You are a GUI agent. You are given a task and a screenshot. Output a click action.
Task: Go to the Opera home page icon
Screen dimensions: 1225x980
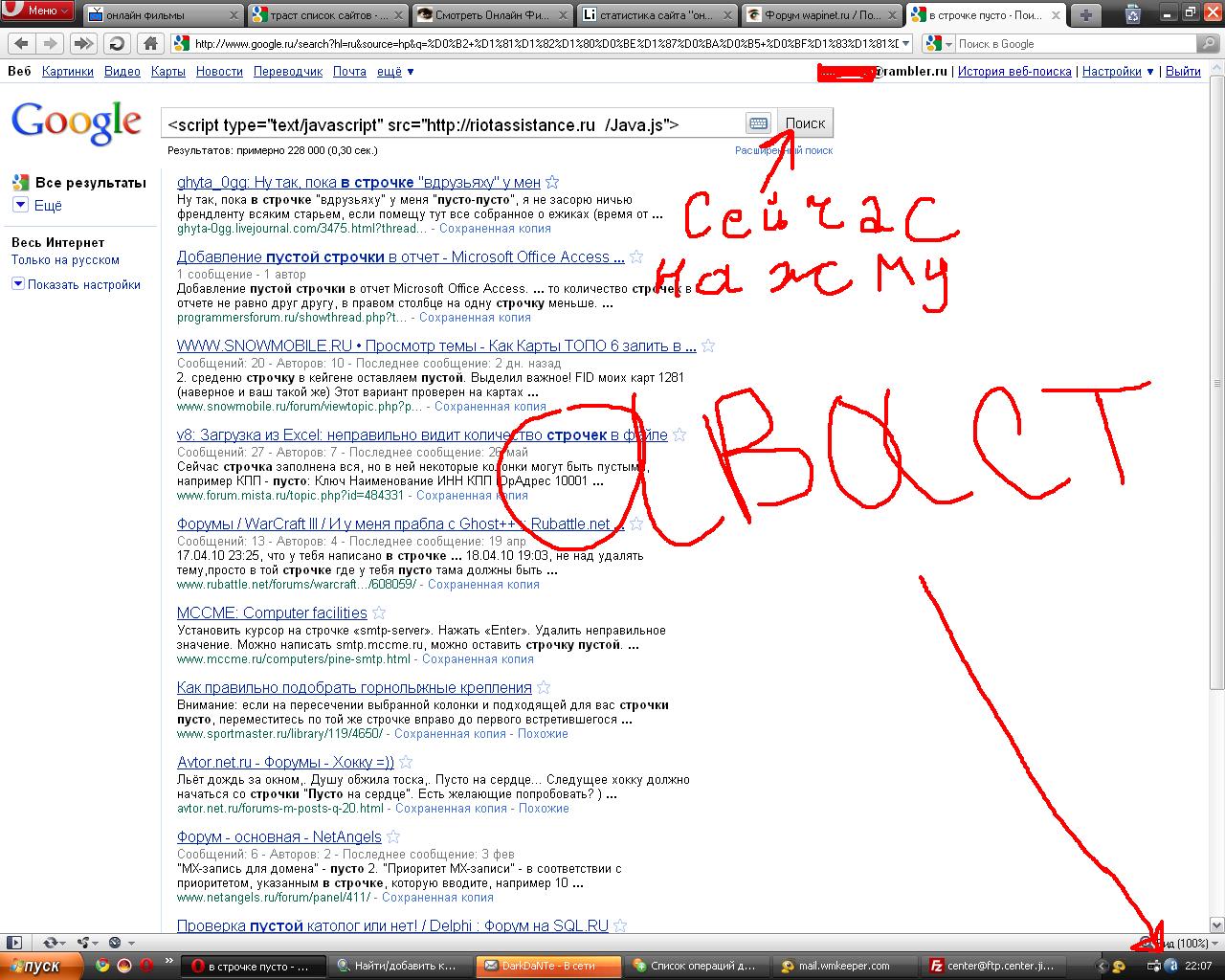pos(150,44)
